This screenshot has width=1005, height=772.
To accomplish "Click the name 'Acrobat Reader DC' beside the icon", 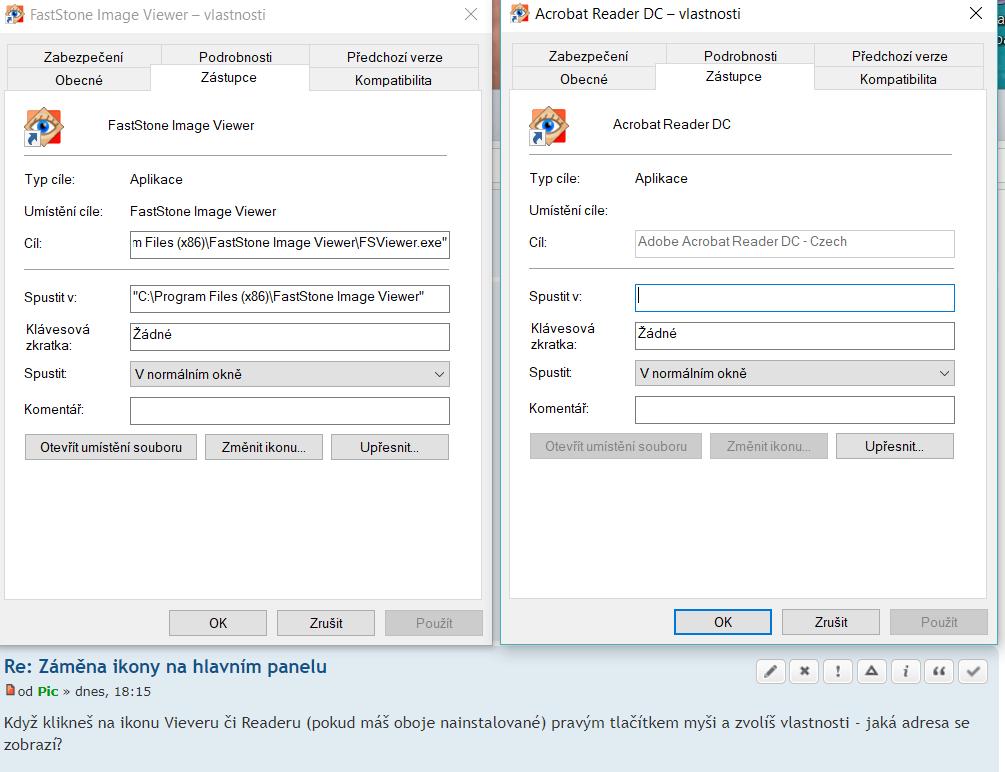I will click(x=672, y=124).
